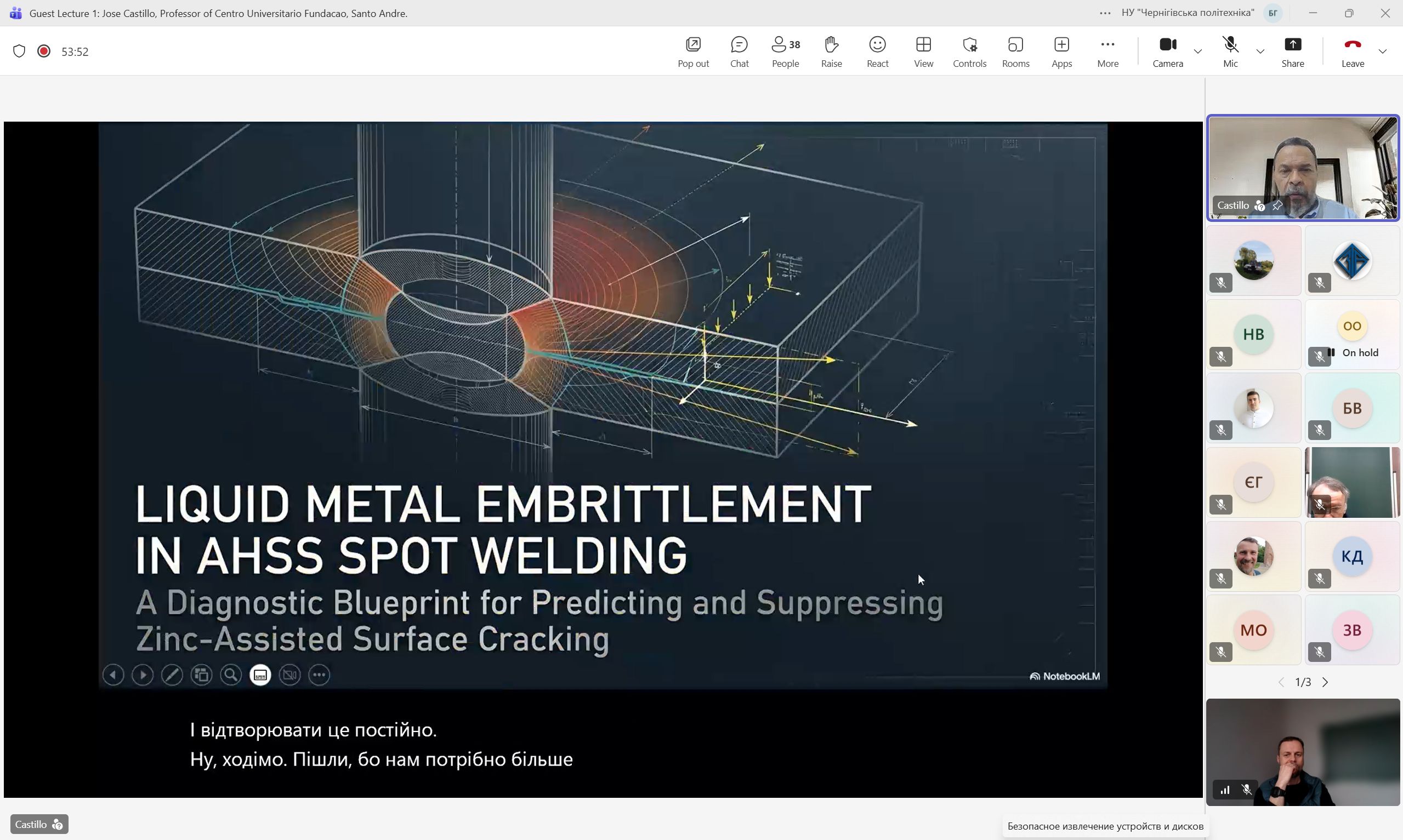Go to next participants page
Screen dimensions: 1403x840
point(1325,682)
